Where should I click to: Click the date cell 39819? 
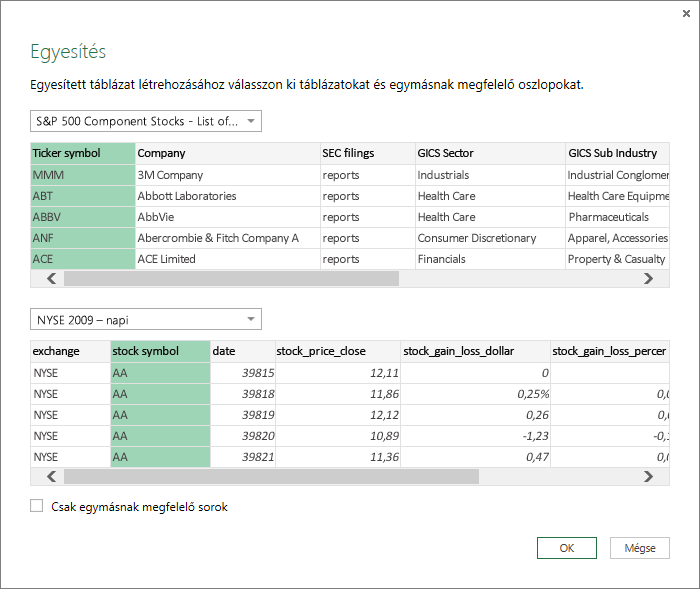pos(243,415)
